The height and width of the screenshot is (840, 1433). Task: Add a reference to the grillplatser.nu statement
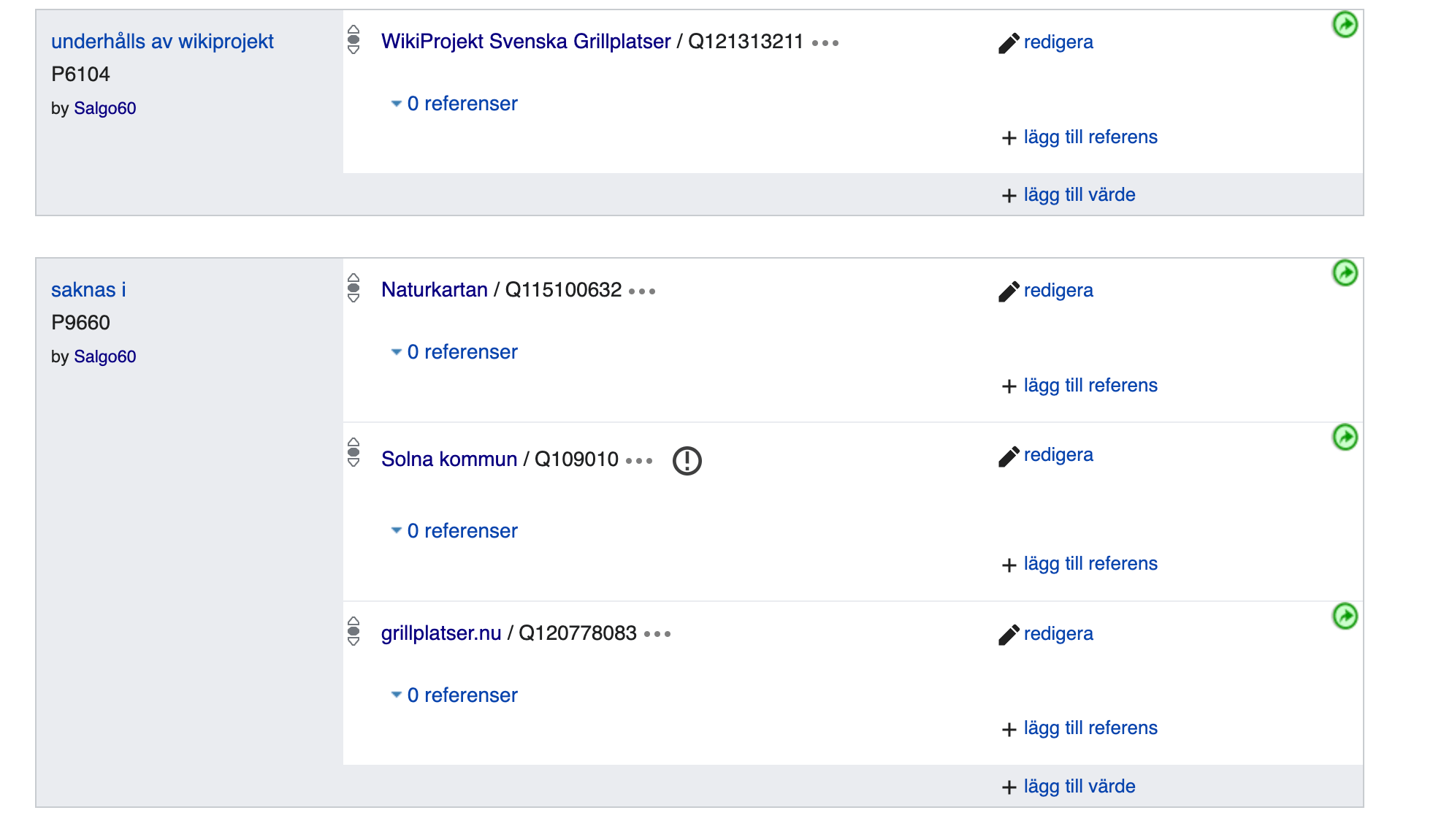point(1089,728)
